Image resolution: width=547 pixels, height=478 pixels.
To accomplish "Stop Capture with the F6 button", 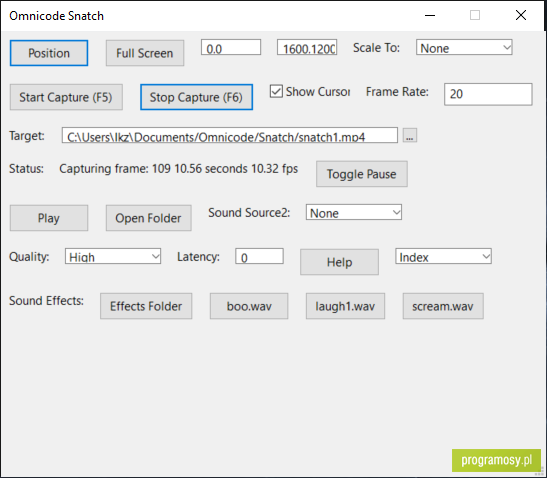I will [x=196, y=97].
